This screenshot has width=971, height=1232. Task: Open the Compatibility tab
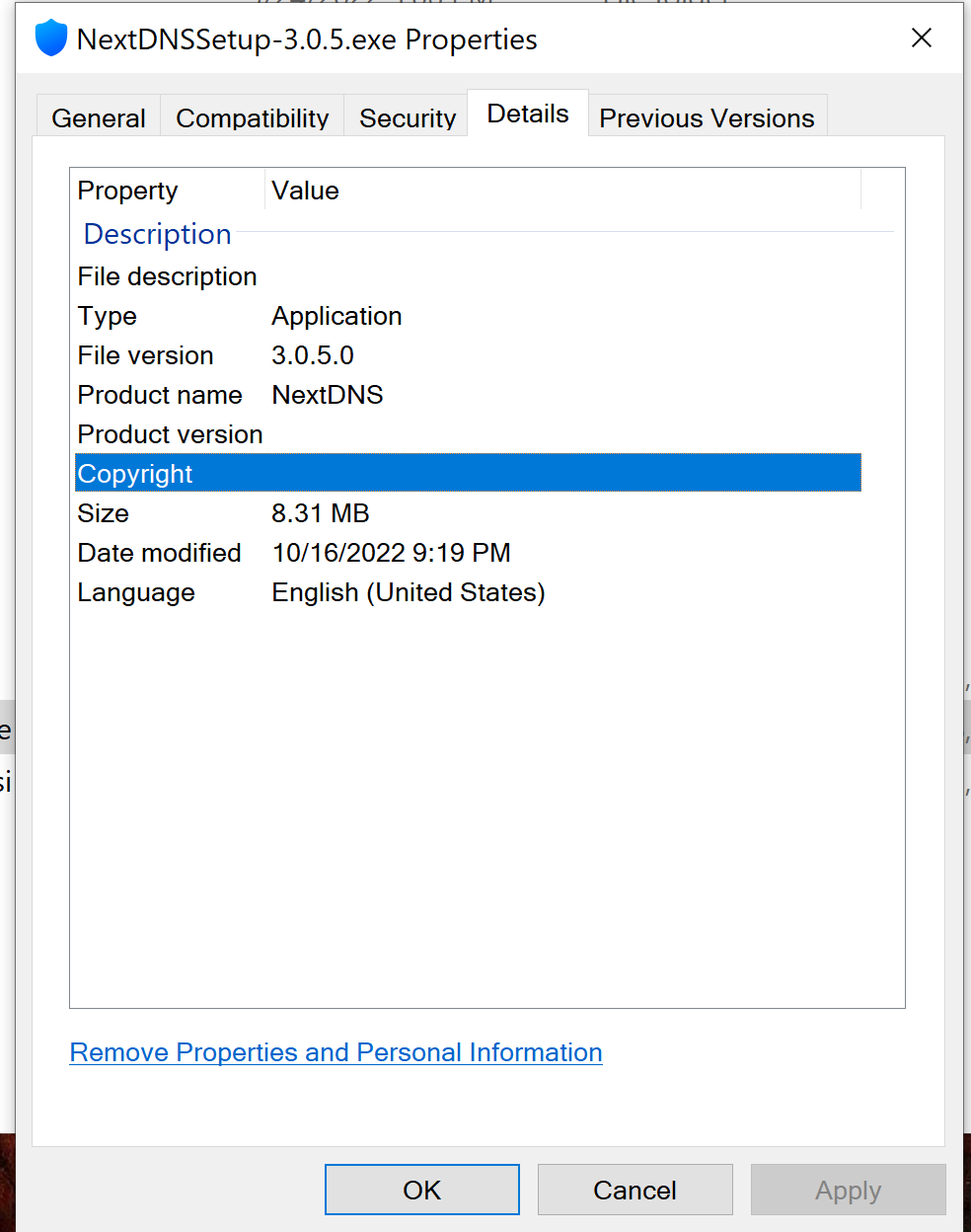tap(252, 117)
